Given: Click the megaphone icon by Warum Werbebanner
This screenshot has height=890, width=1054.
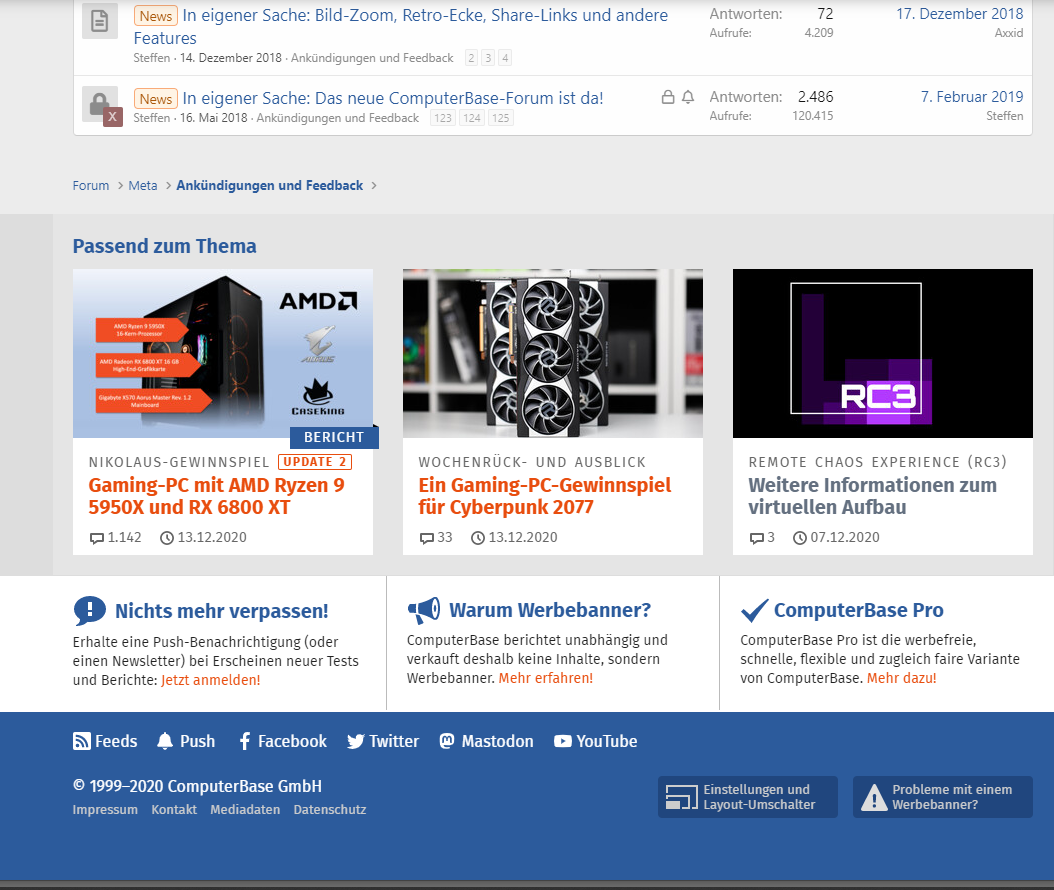Looking at the screenshot, I should [423, 610].
